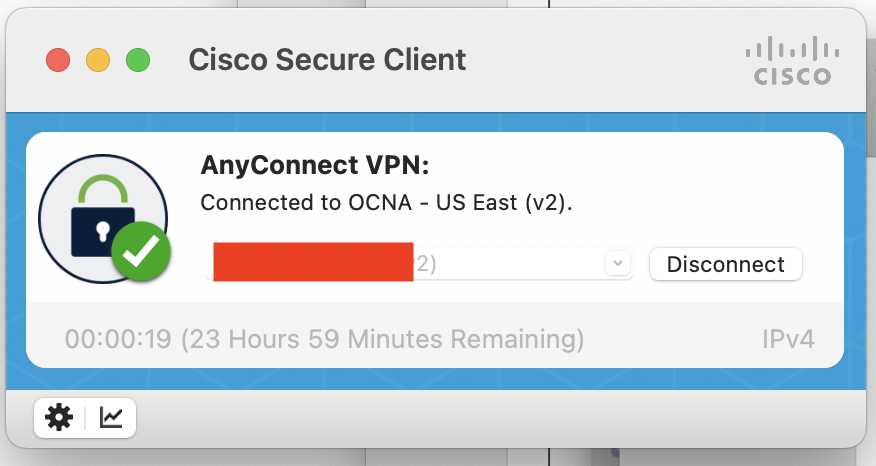876x466 pixels.
Task: Click the Cisco logo
Action: click(x=792, y=60)
